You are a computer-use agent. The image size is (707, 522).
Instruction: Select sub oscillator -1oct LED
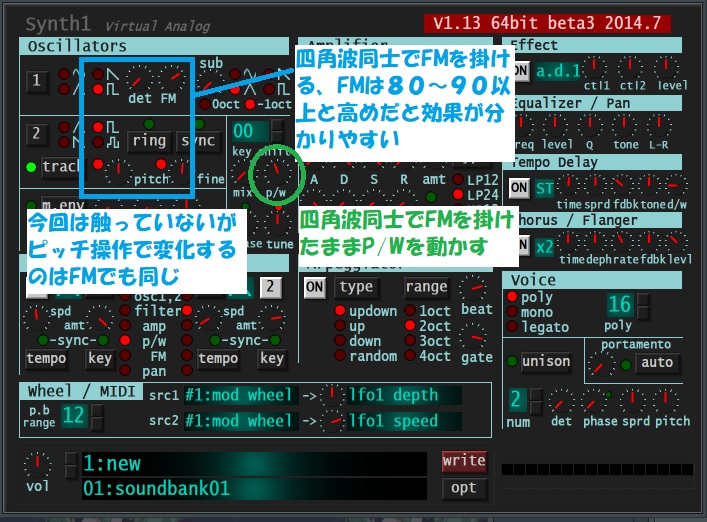pos(250,105)
